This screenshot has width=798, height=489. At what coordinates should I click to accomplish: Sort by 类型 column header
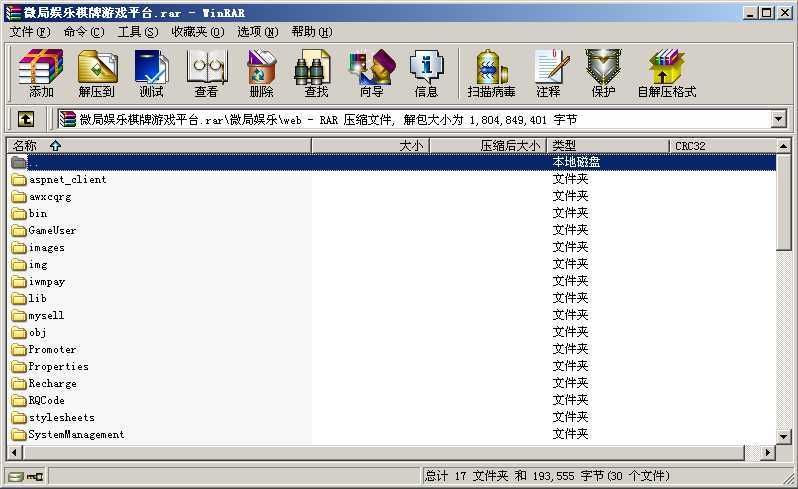click(x=608, y=146)
